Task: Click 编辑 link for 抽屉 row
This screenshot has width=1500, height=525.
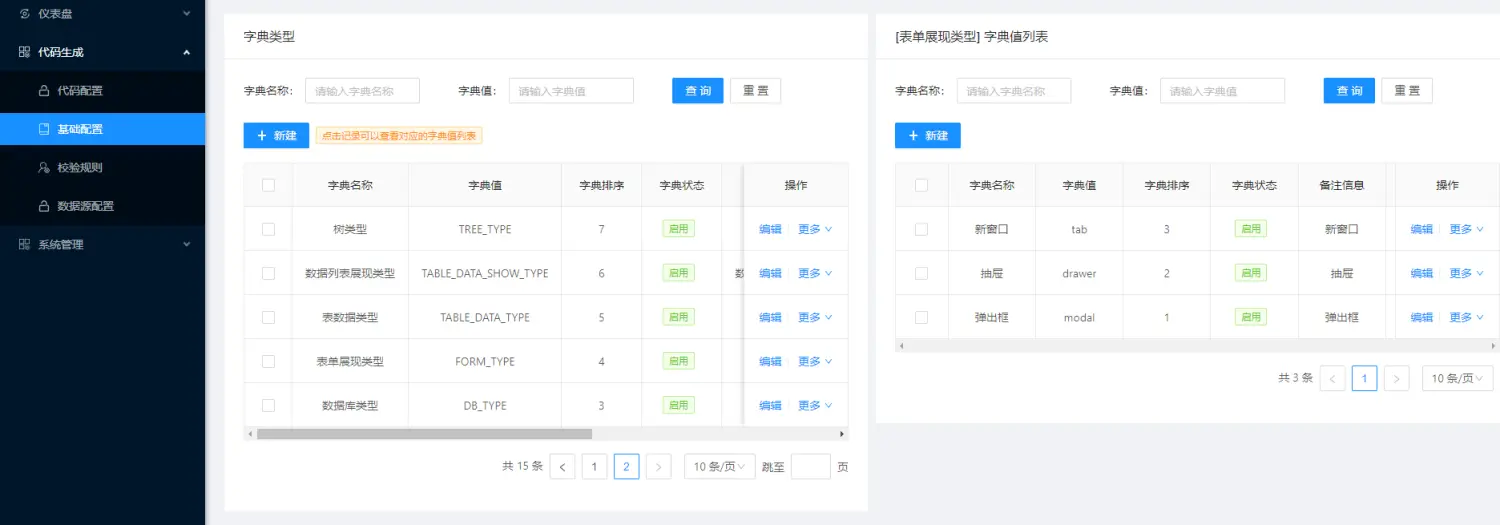Action: (1421, 273)
